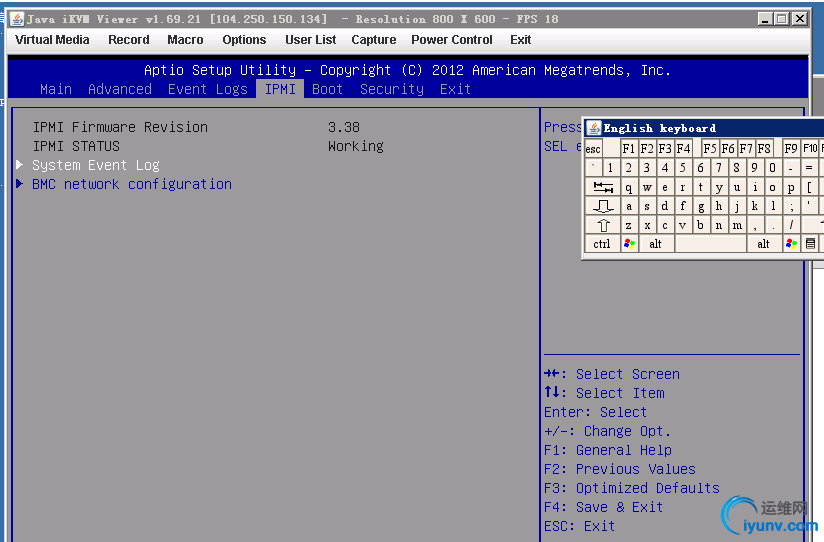This screenshot has height=542, width=824.
Task: Click the number 0 key on virtual keyboard
Action: pos(772,168)
